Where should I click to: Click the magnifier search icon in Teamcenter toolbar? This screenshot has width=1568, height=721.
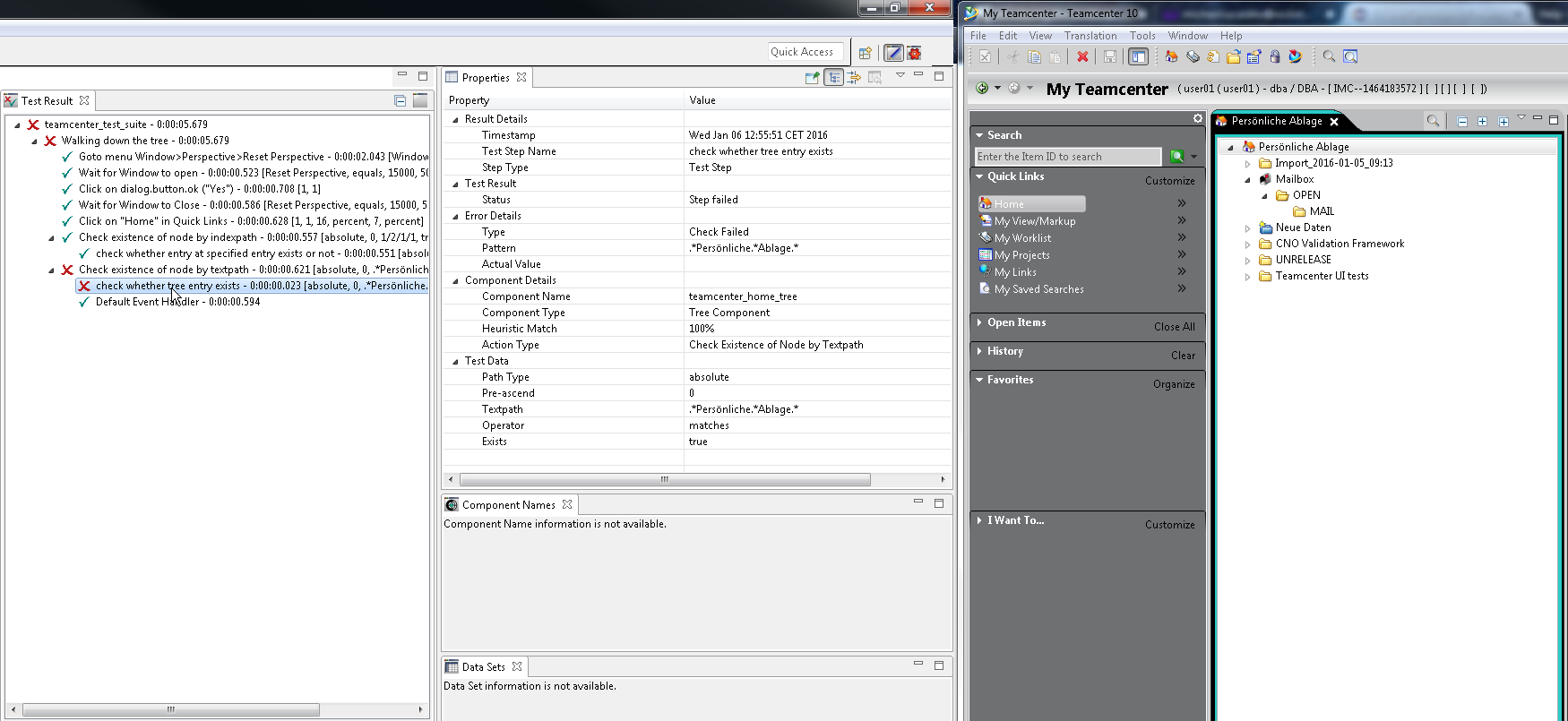point(1329,56)
